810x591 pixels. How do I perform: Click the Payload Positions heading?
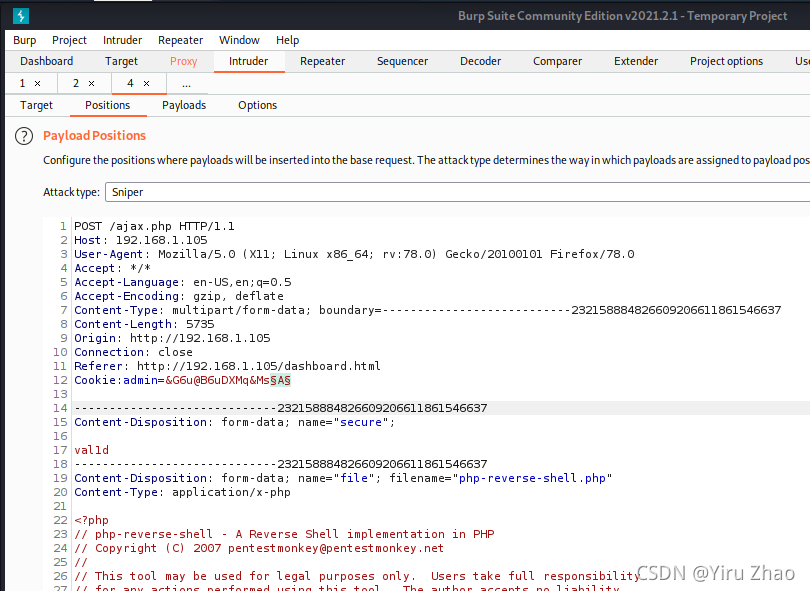tap(95, 135)
